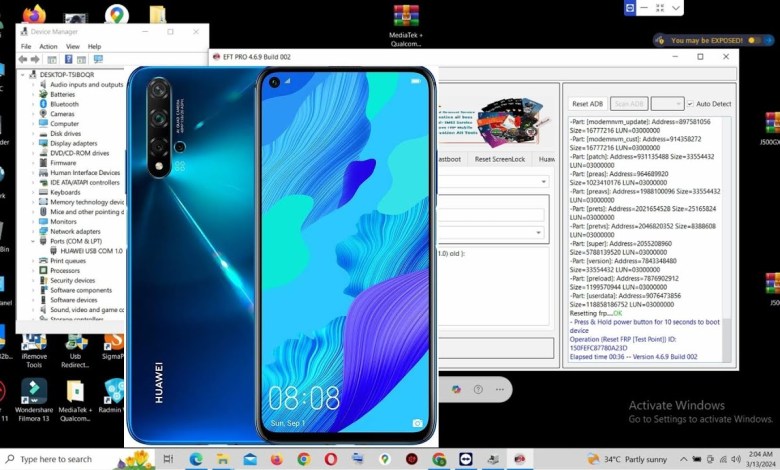Click the Back arrow in Device Manager toolbar

[x=24, y=60]
